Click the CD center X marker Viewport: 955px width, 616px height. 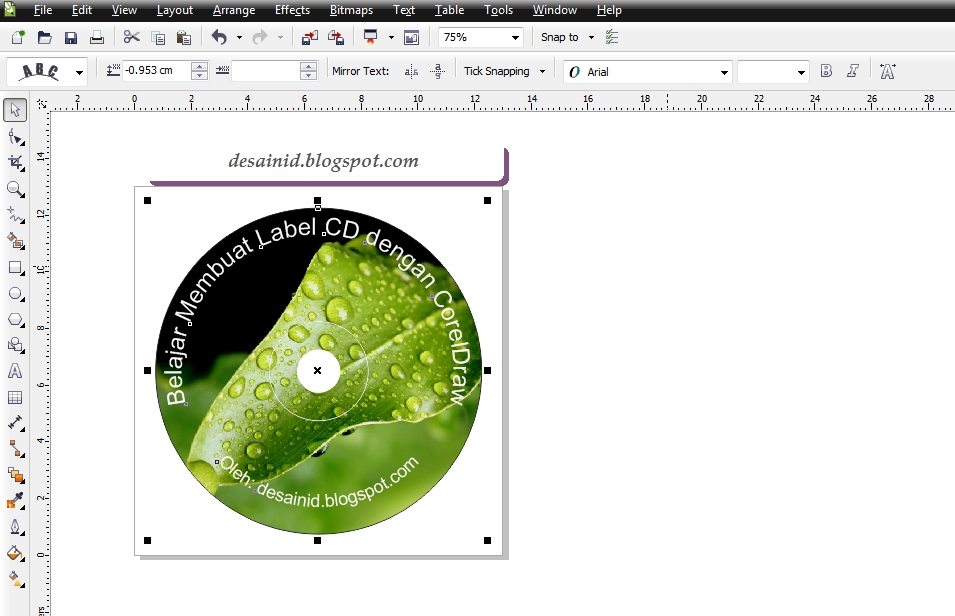317,370
